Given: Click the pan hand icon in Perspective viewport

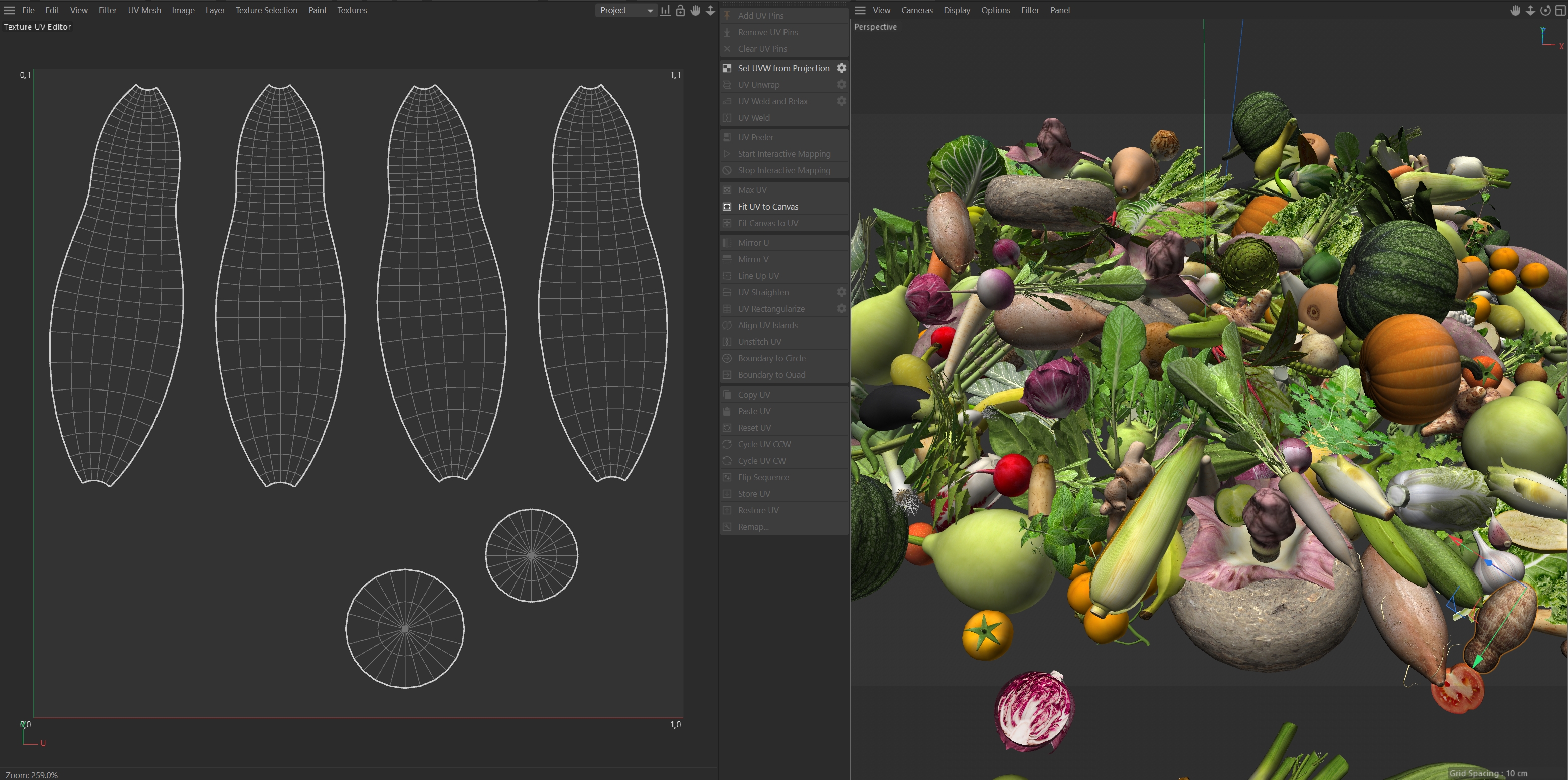Looking at the screenshot, I should point(1515,11).
